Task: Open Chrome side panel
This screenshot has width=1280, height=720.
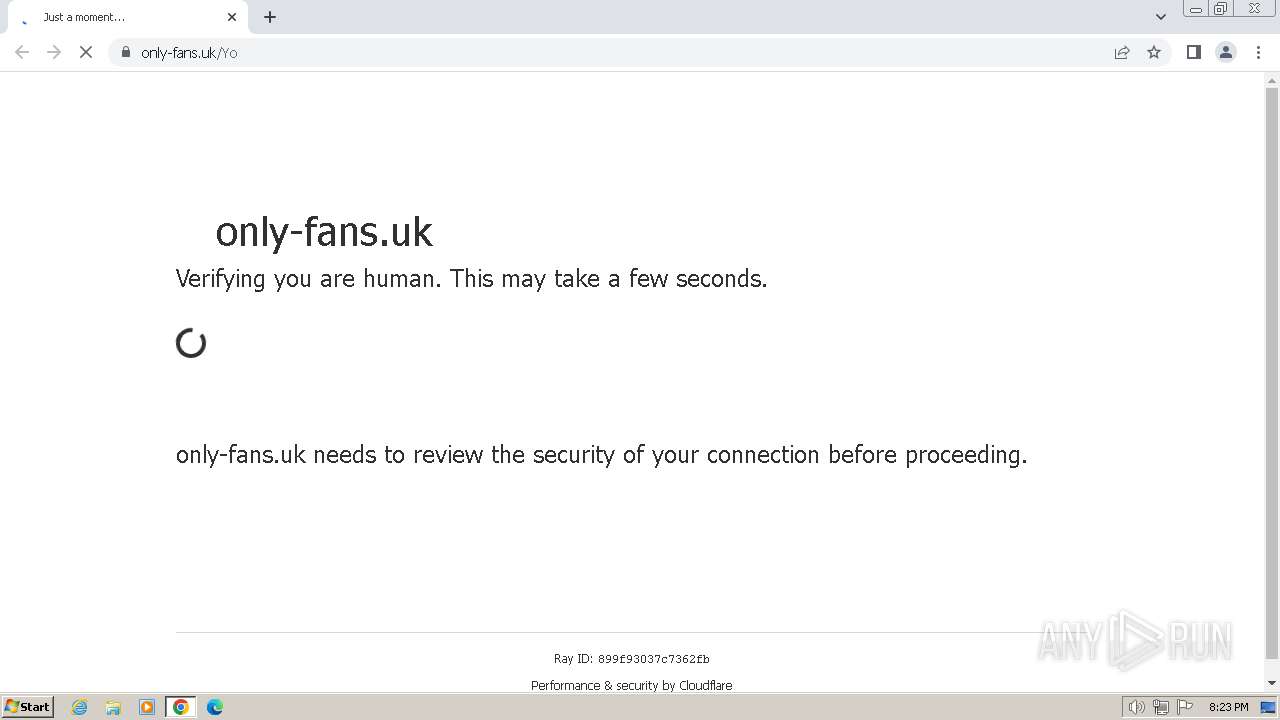Action: click(1193, 53)
